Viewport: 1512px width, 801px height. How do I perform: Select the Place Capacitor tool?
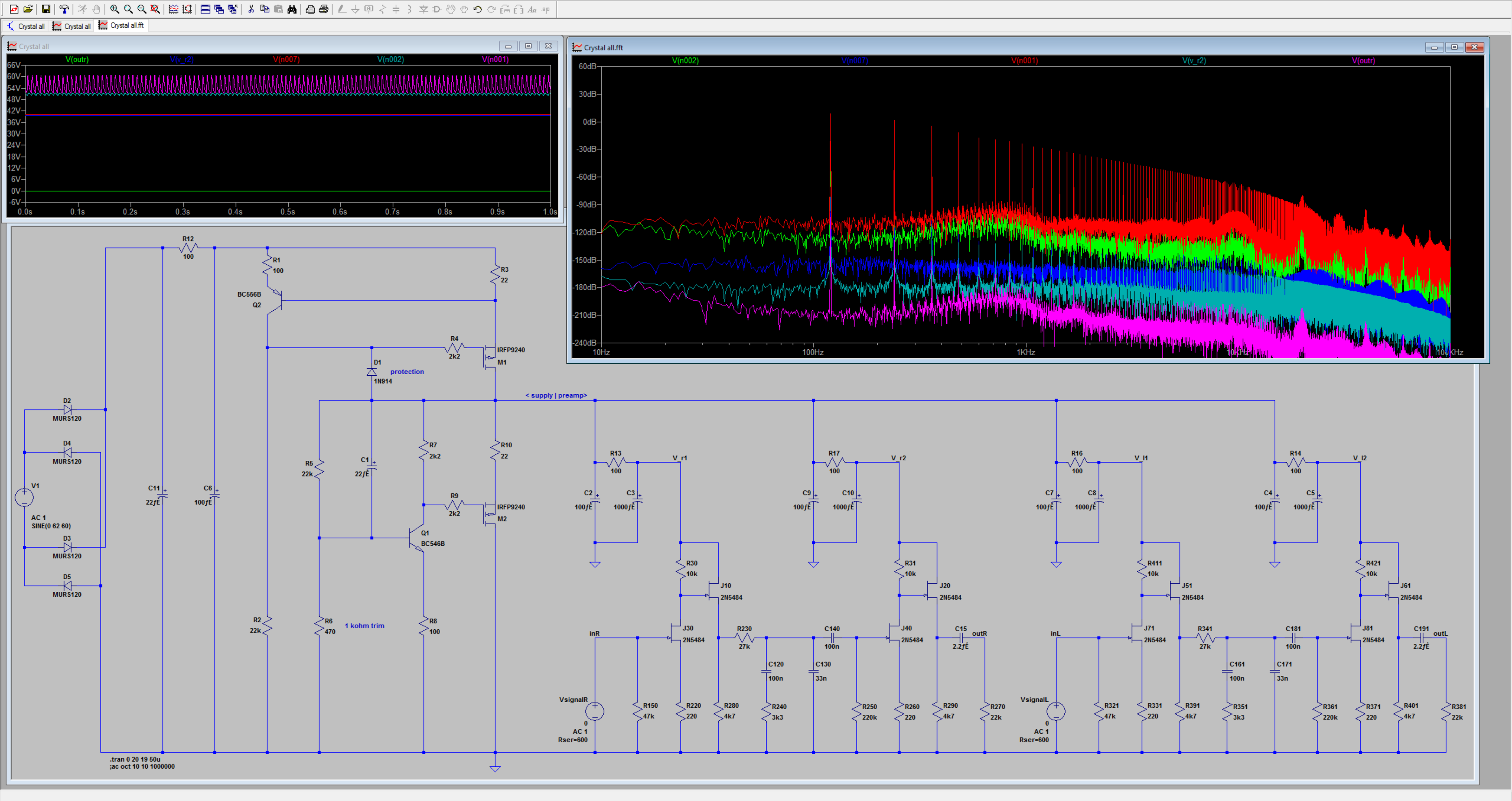coord(396,9)
